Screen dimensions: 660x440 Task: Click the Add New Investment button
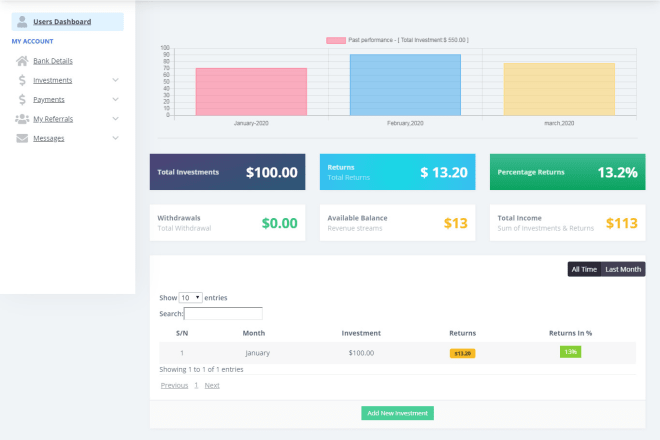point(397,413)
